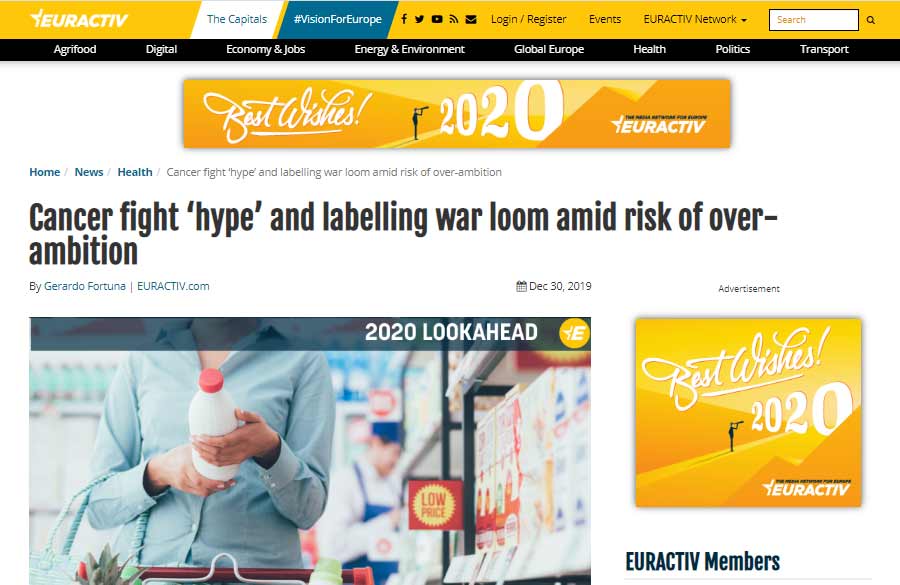Expand the EURACTIV Network dropdown

[x=695, y=19]
